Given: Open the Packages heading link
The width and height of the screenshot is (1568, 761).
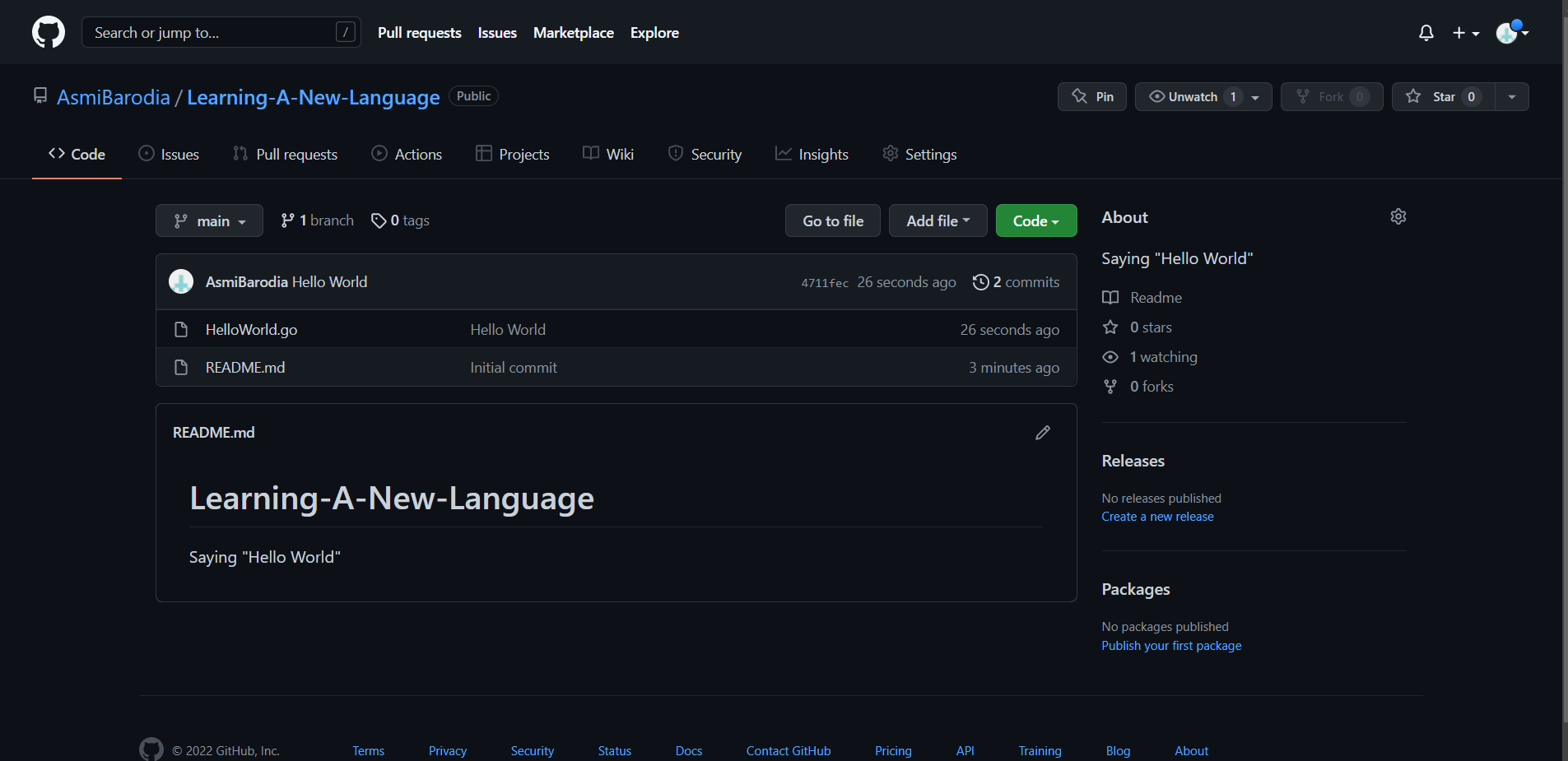Looking at the screenshot, I should coord(1136,589).
